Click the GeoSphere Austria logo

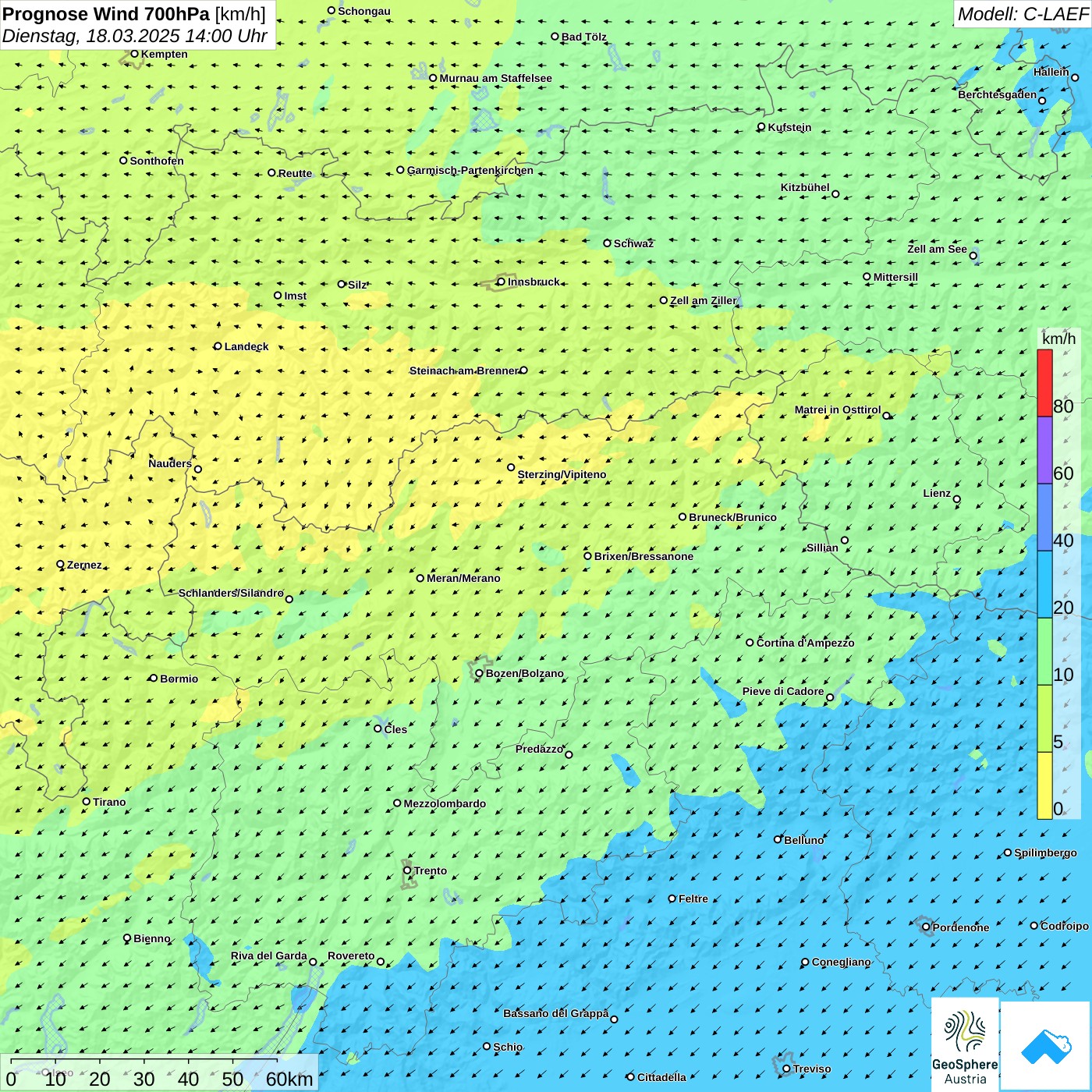965,1045
